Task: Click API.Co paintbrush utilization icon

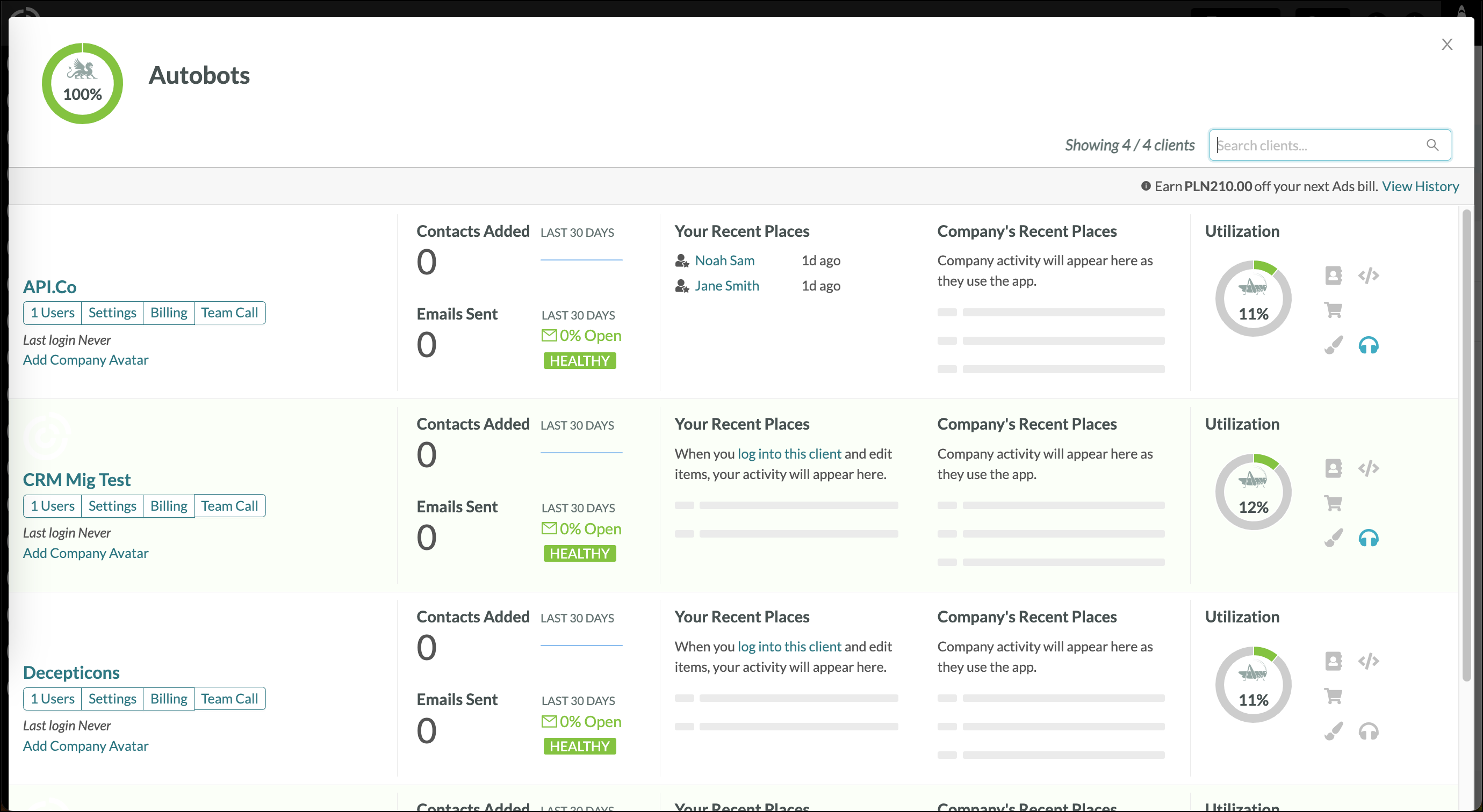Action: (1333, 345)
